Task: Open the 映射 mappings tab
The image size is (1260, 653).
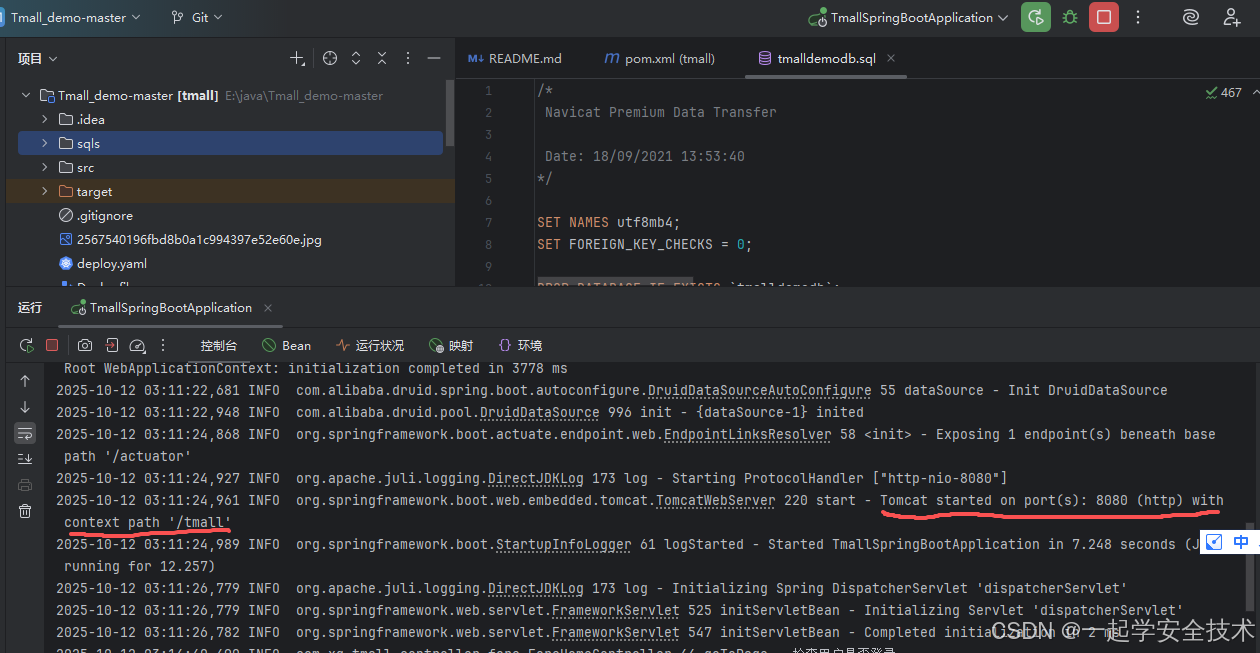Action: click(451, 346)
